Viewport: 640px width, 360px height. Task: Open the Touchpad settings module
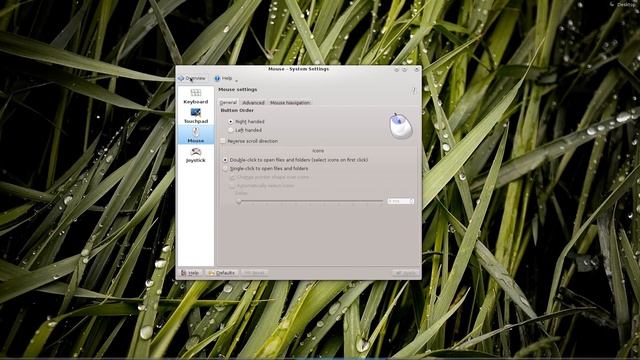click(196, 116)
